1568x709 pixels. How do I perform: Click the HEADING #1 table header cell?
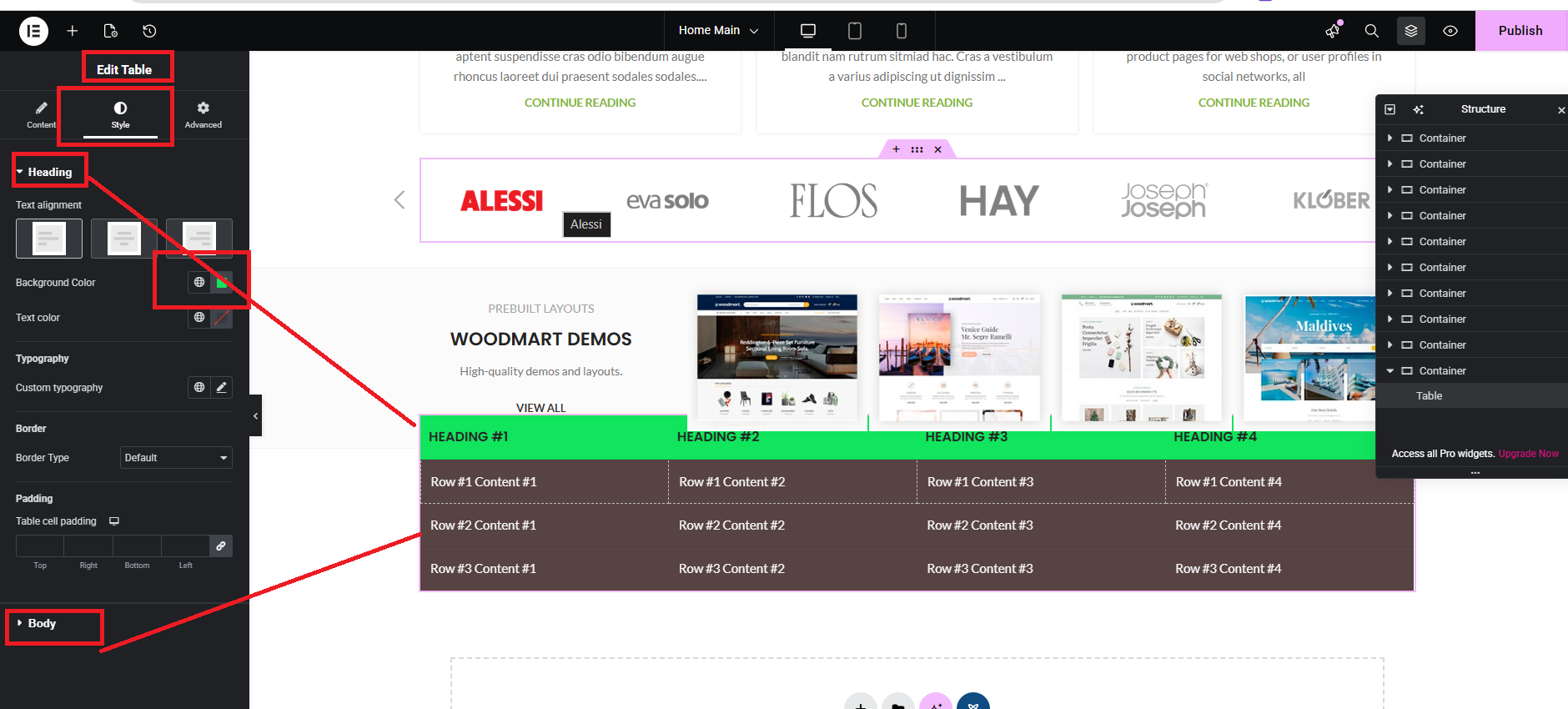tap(545, 437)
